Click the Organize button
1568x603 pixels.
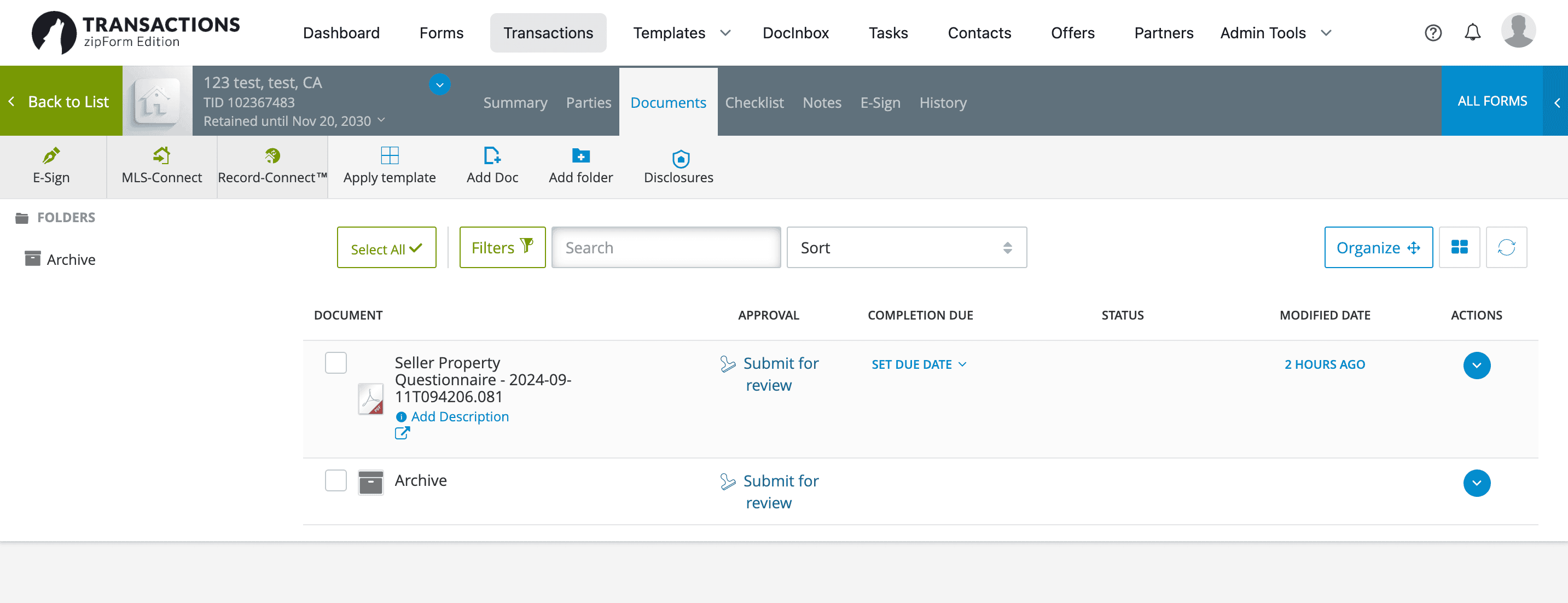pyautogui.click(x=1378, y=247)
